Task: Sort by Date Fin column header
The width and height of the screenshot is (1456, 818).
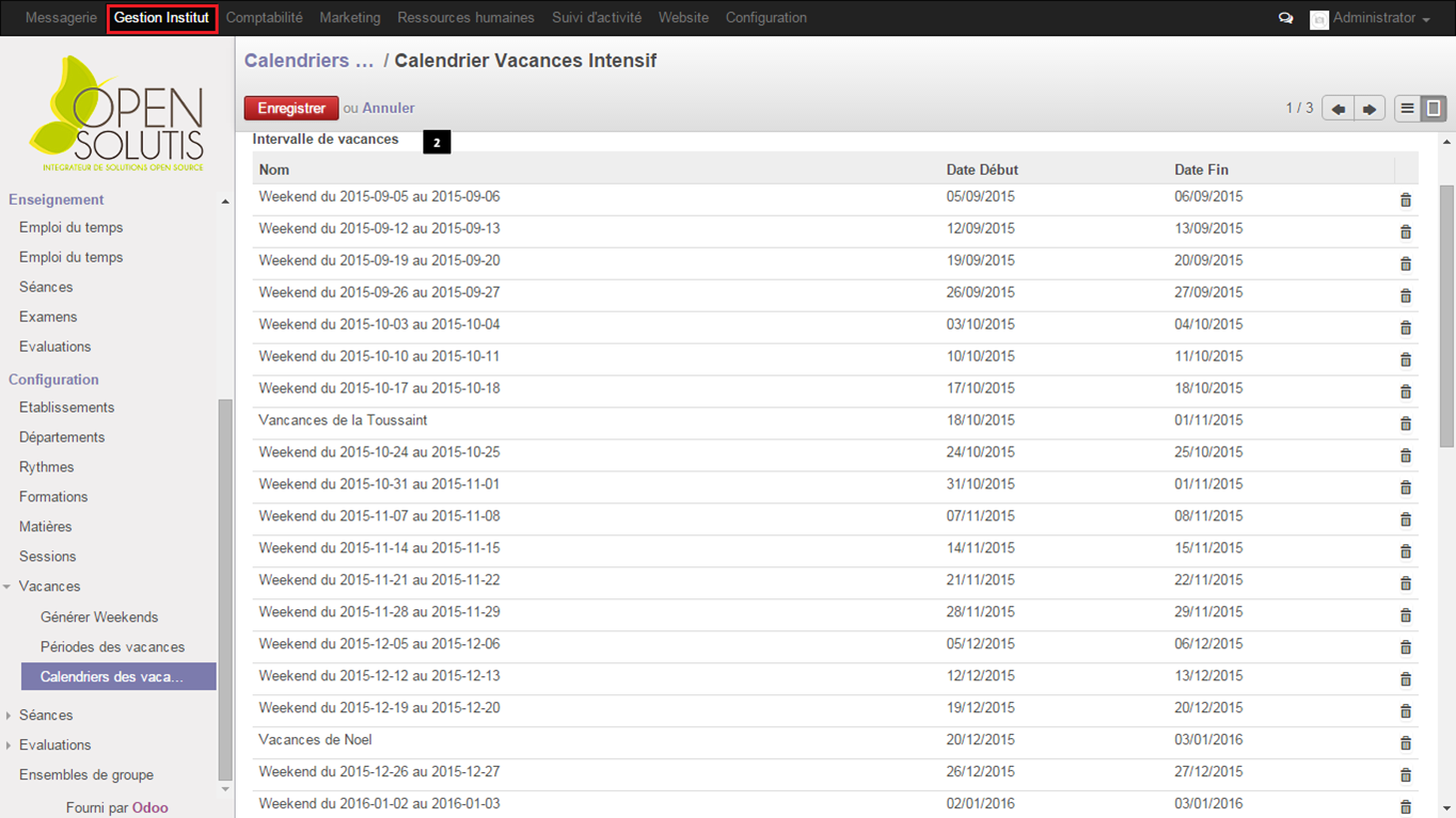Action: point(1201,170)
